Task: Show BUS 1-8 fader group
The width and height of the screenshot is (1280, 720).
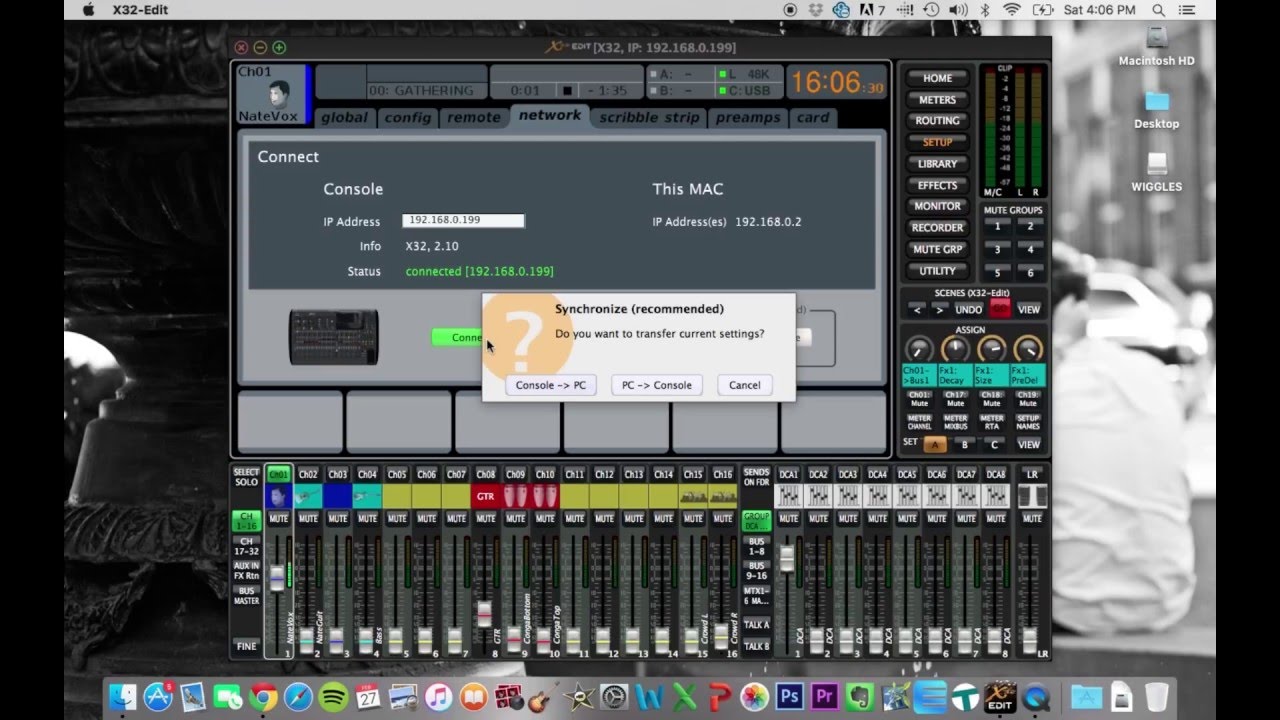Action: click(757, 546)
